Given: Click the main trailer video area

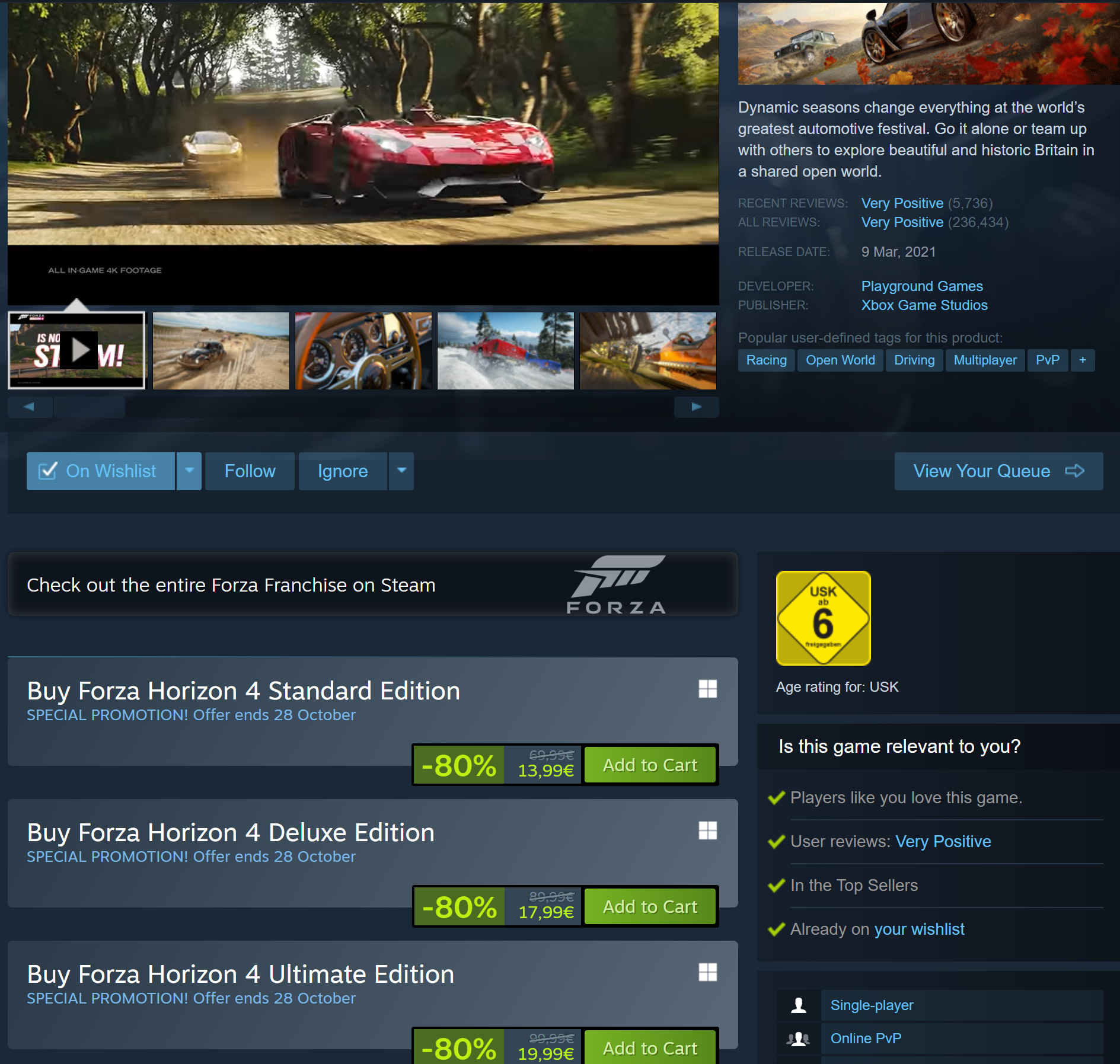Looking at the screenshot, I should pyautogui.click(x=363, y=153).
